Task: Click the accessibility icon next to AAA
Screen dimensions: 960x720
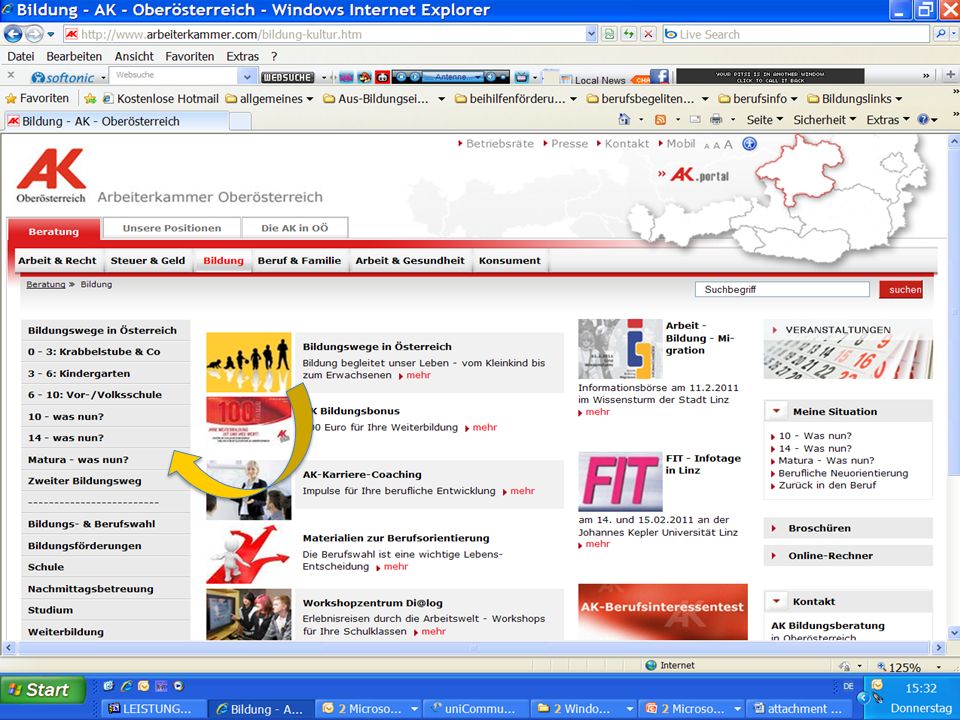Action: pos(749,144)
